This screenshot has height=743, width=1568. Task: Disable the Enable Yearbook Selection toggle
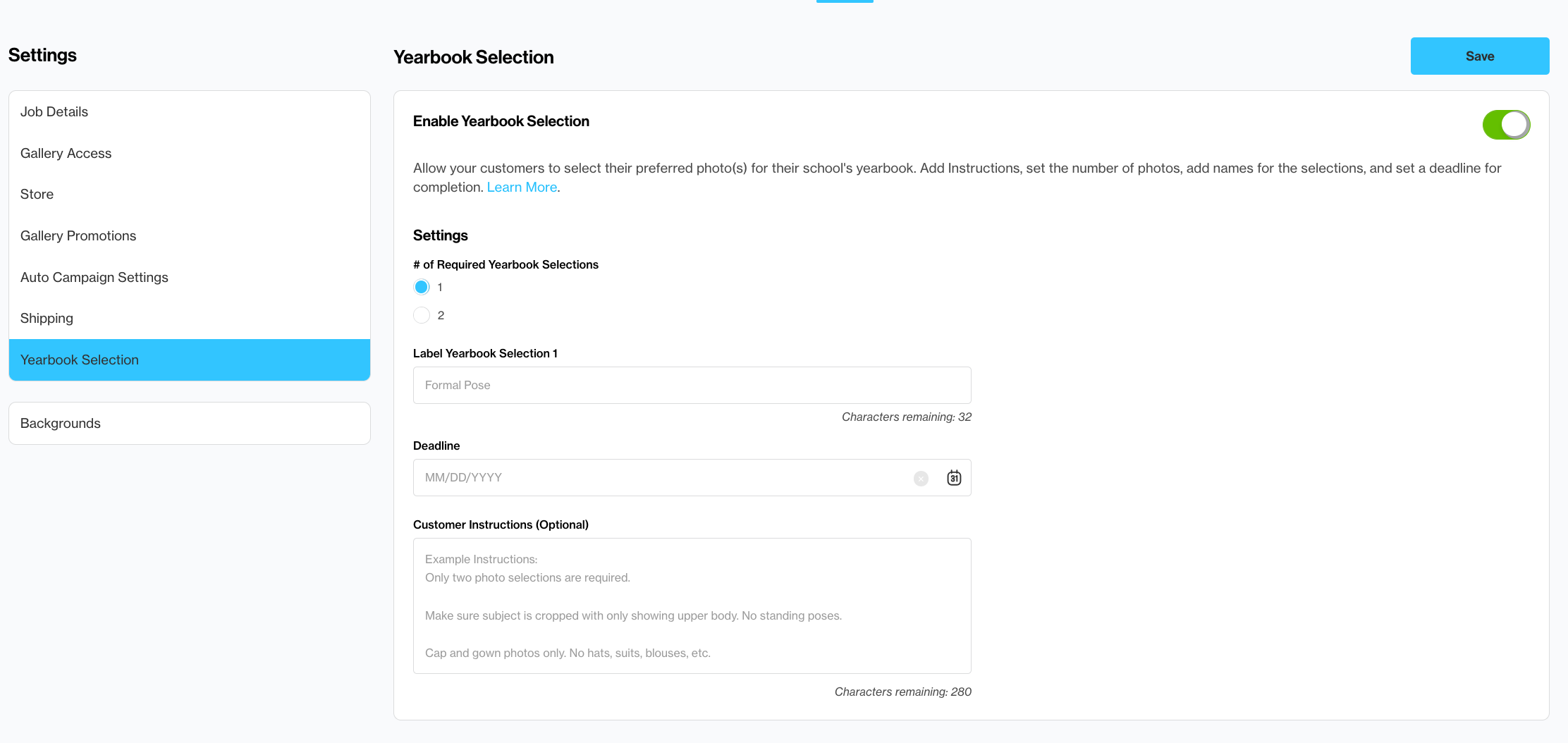[x=1506, y=125]
